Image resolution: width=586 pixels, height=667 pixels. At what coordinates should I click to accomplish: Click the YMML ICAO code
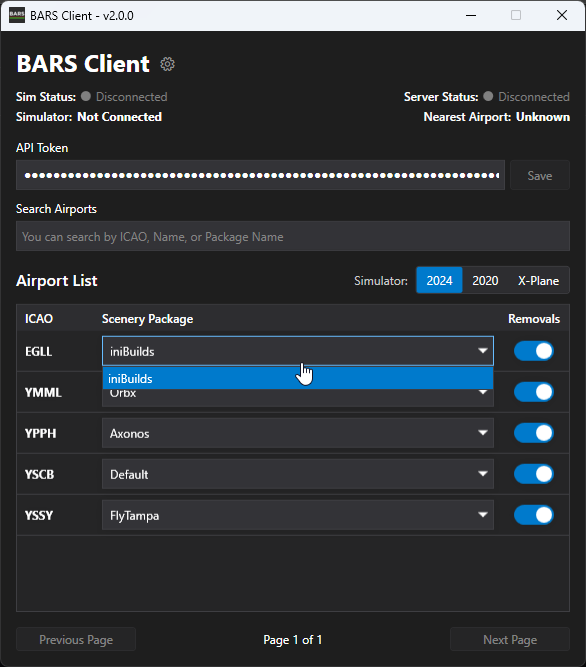43,392
